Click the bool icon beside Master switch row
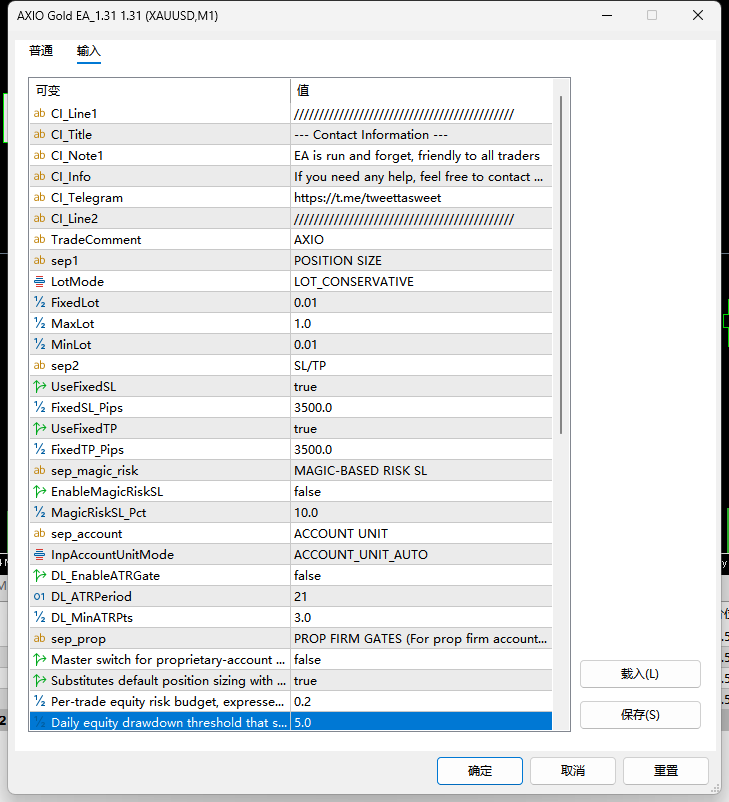Viewport: 729px width, 802px height. coord(39,659)
